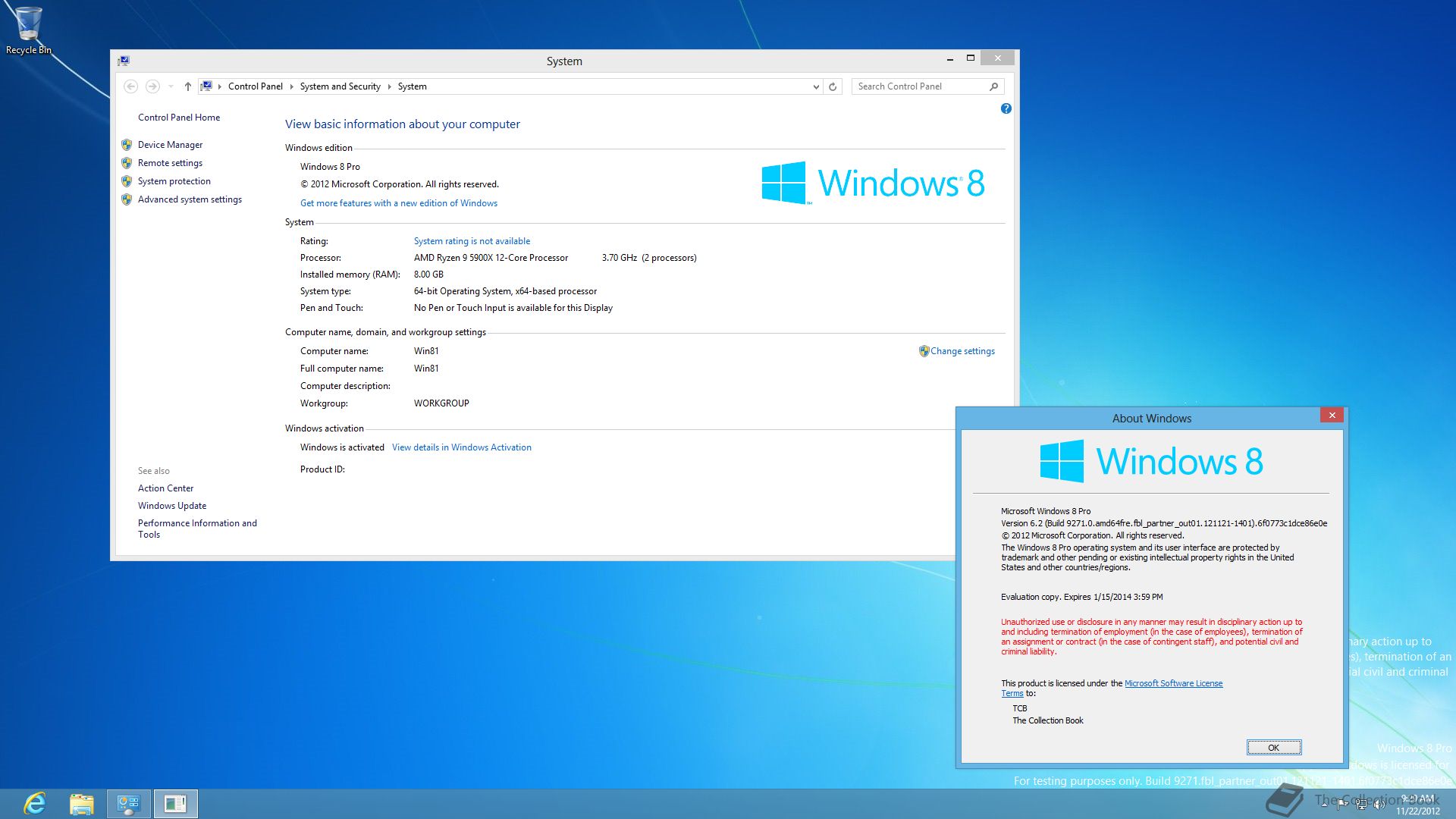The image size is (1456, 819).
Task: Click the shield icon beside Change settings
Action: click(924, 351)
